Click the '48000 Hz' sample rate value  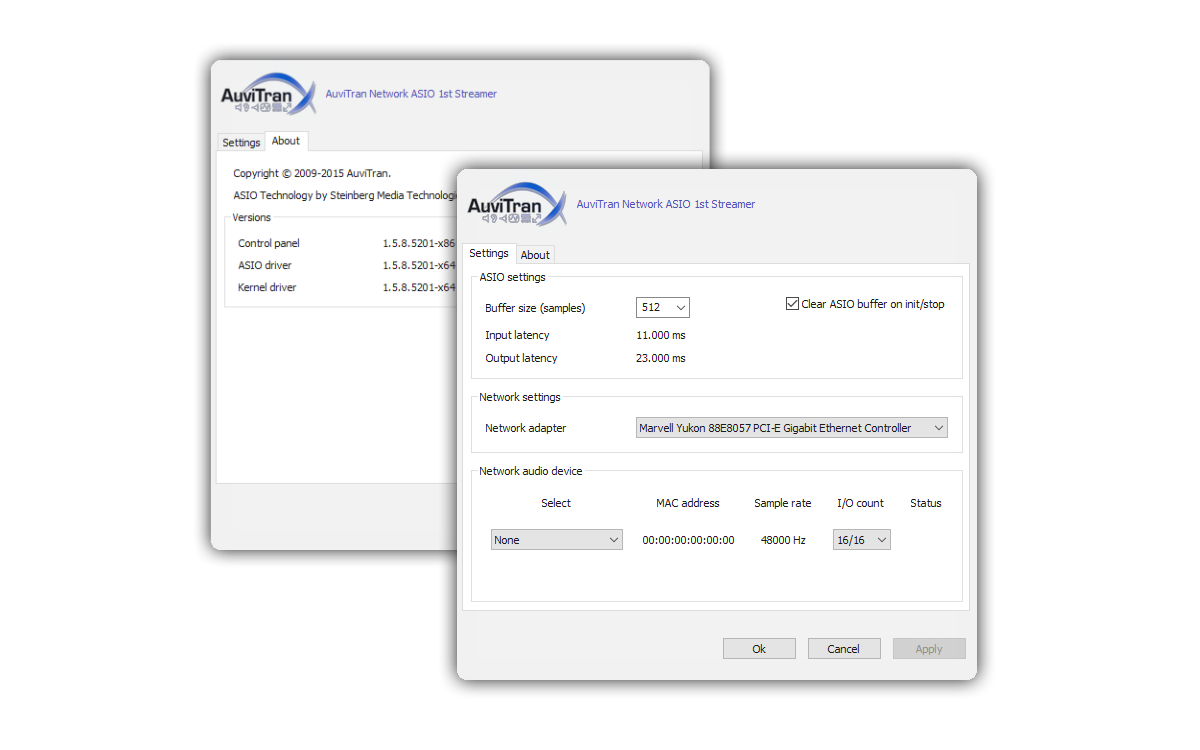783,540
